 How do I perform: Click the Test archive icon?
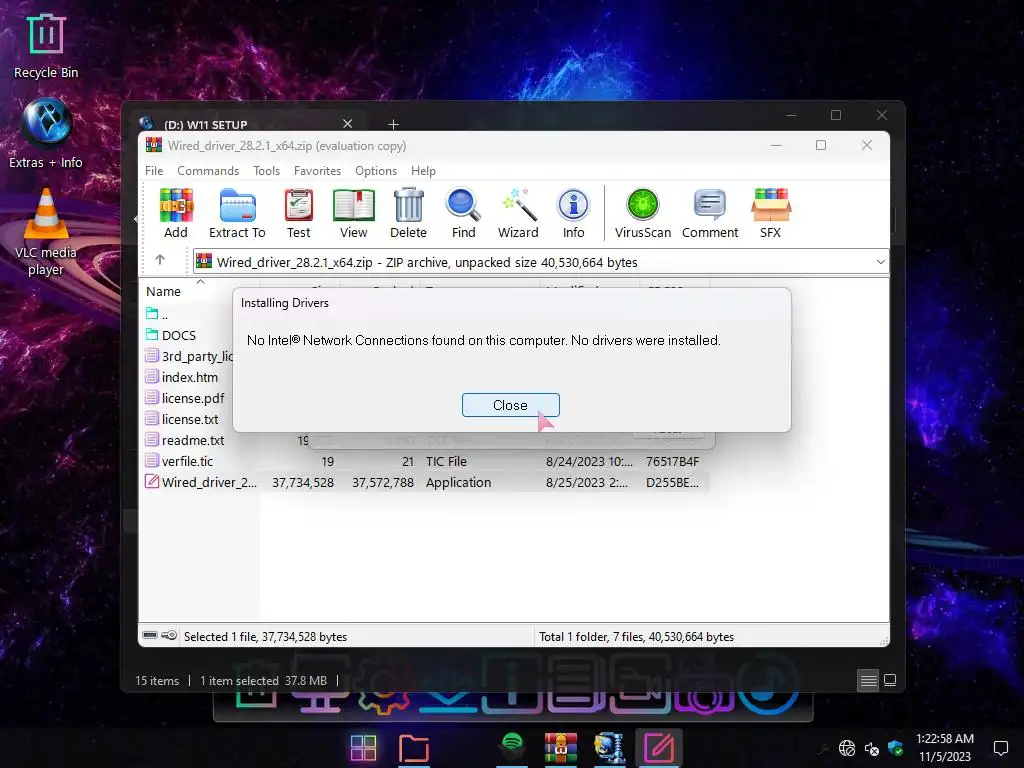coord(298,213)
